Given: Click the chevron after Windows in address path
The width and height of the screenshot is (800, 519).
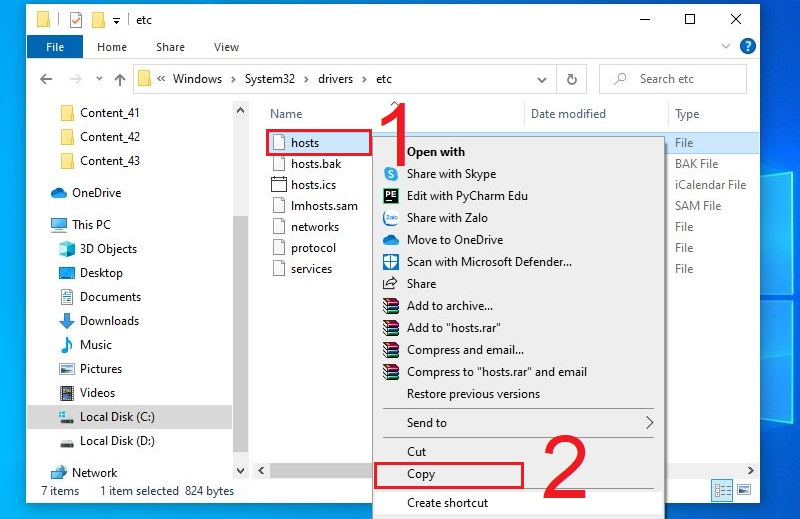Looking at the screenshot, I should pyautogui.click(x=233, y=79).
